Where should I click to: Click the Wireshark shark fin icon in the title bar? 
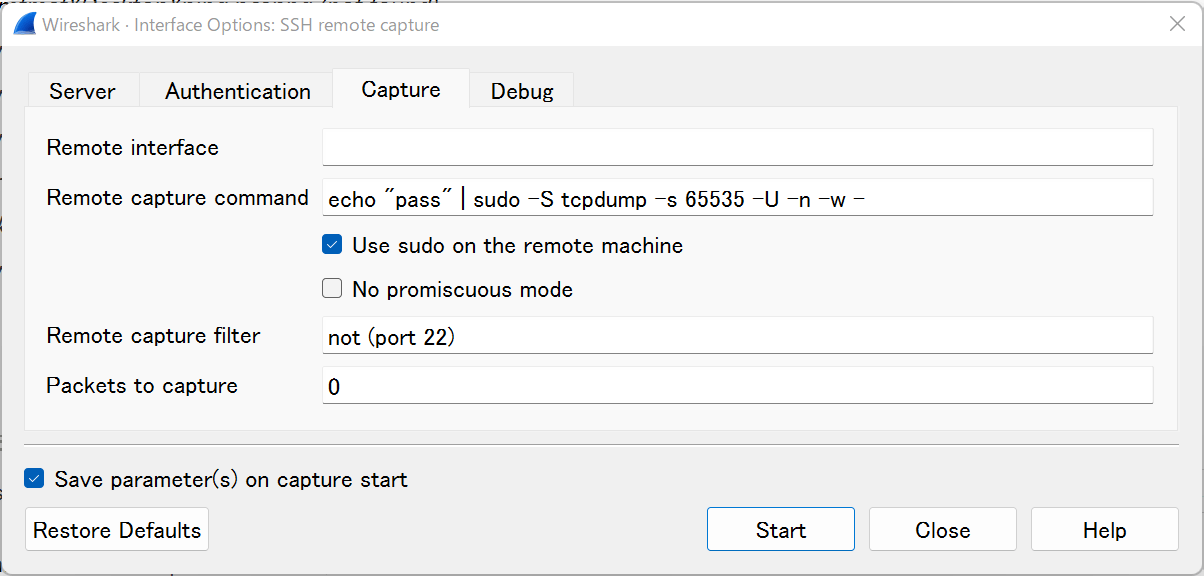point(25,25)
